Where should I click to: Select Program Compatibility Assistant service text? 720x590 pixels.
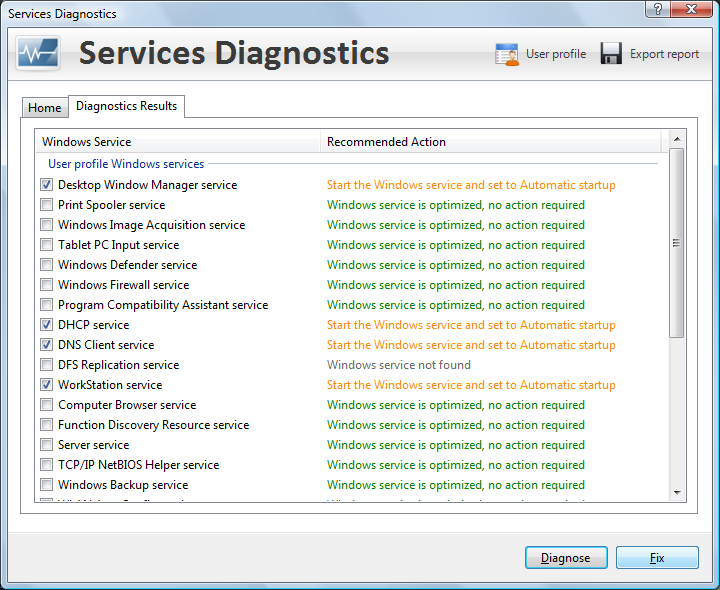[x=163, y=305]
